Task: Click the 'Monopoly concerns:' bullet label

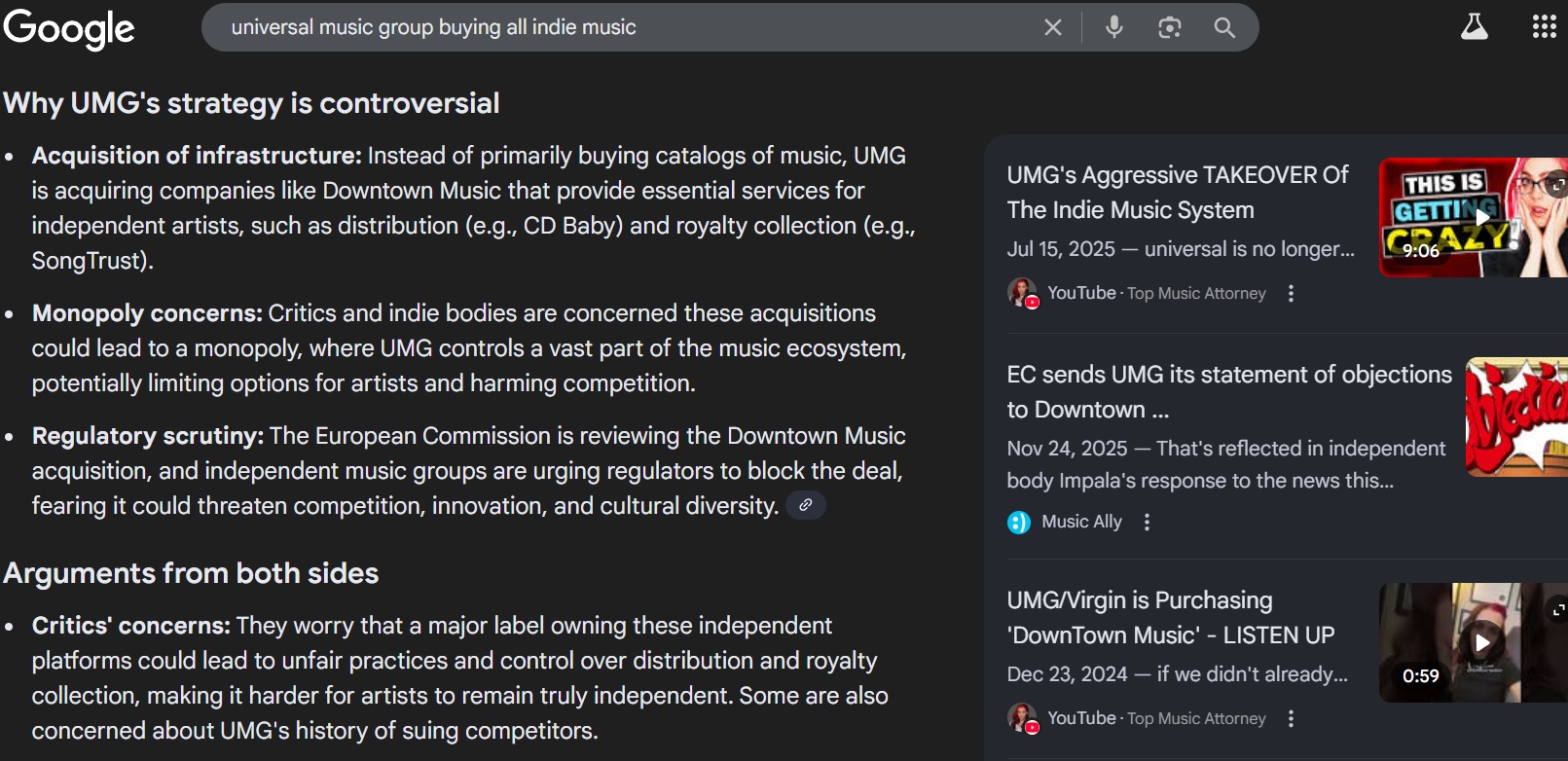Action: click(147, 313)
